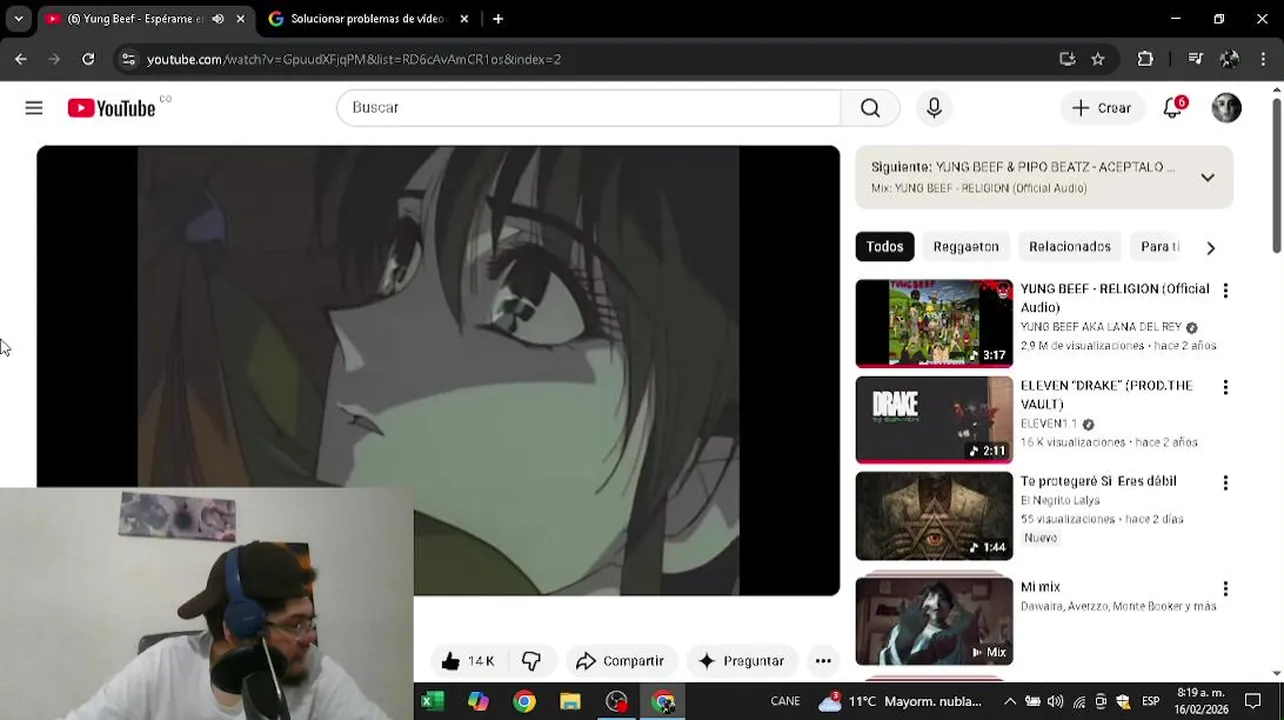The height and width of the screenshot is (720, 1284).
Task: Click the install app icon in address bar
Action: [1067, 59]
